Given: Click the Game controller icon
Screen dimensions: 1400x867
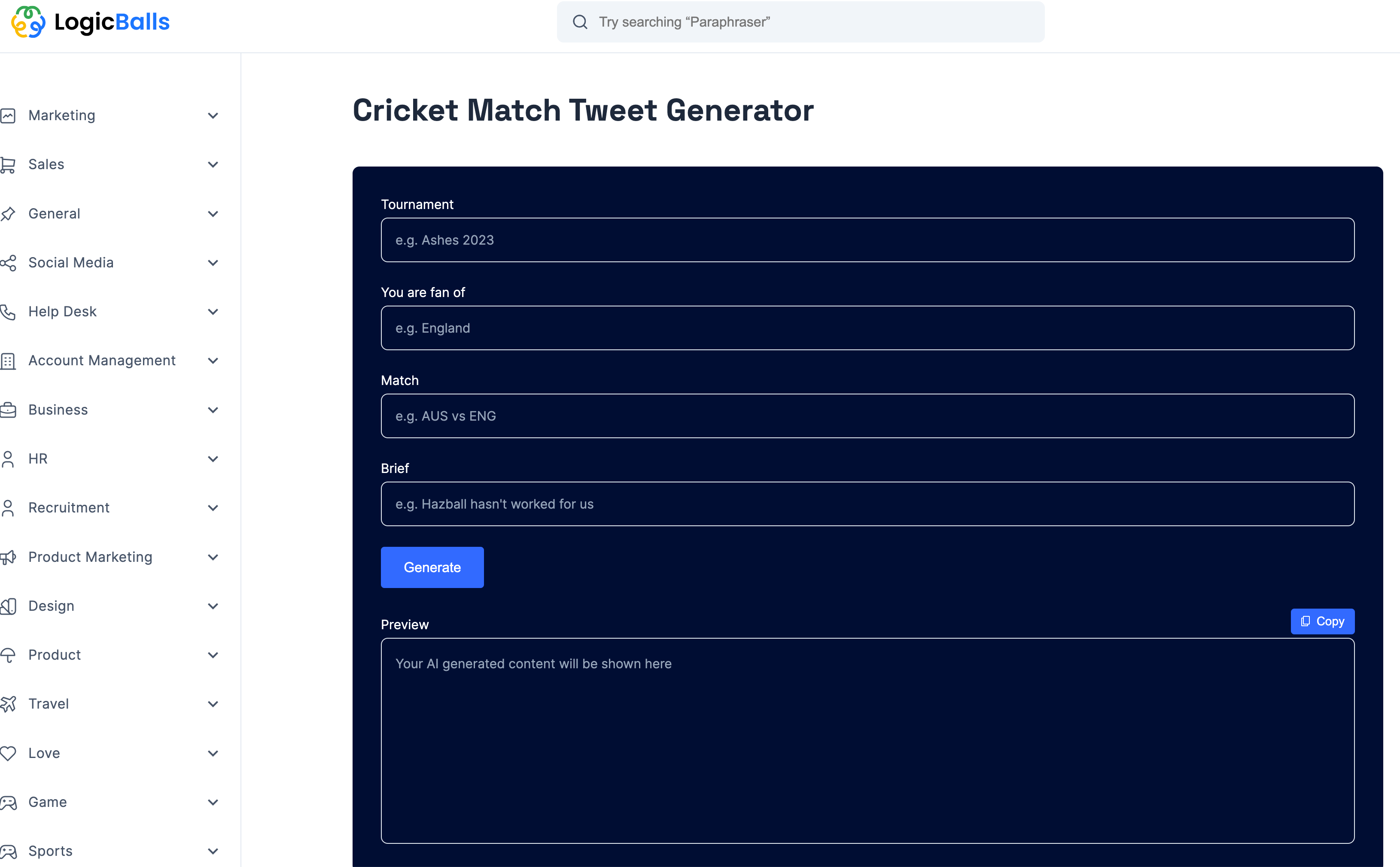Looking at the screenshot, I should point(8,802).
